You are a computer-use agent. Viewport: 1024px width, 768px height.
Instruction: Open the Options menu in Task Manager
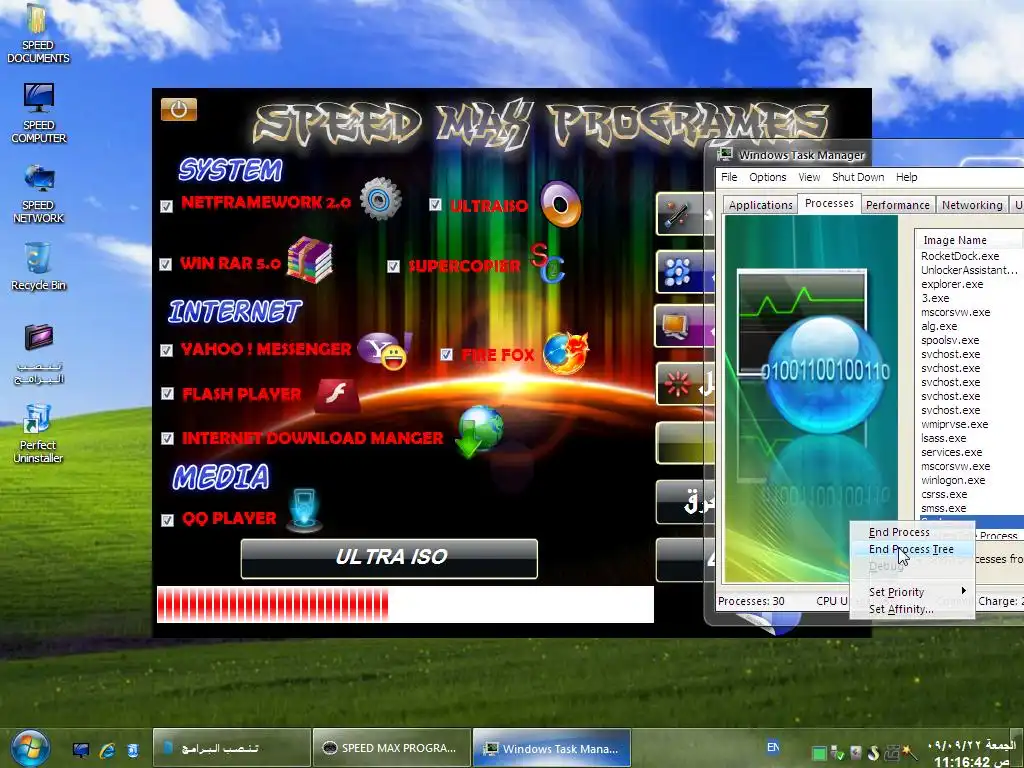[767, 177]
